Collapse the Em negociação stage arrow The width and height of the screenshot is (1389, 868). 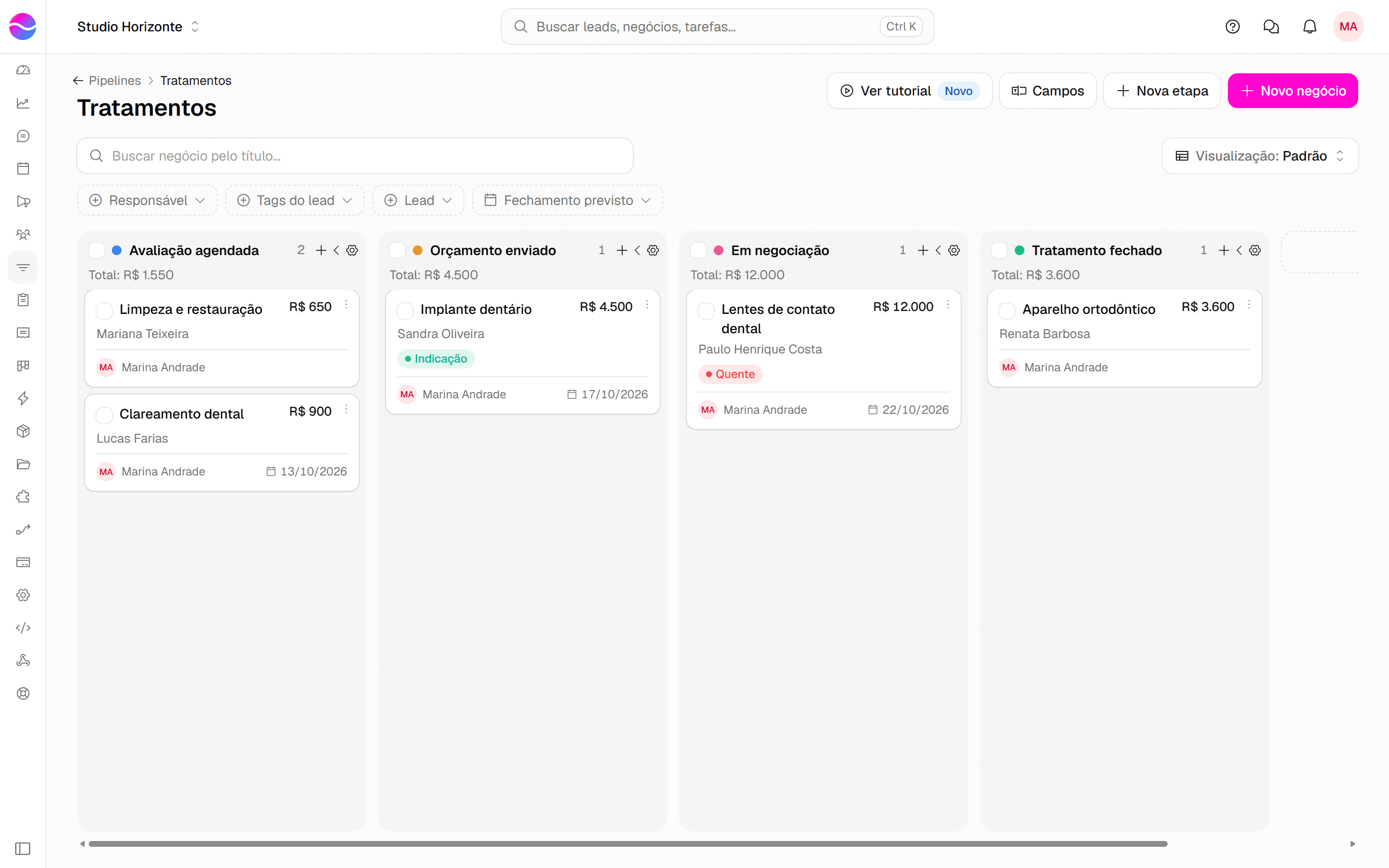tap(939, 250)
